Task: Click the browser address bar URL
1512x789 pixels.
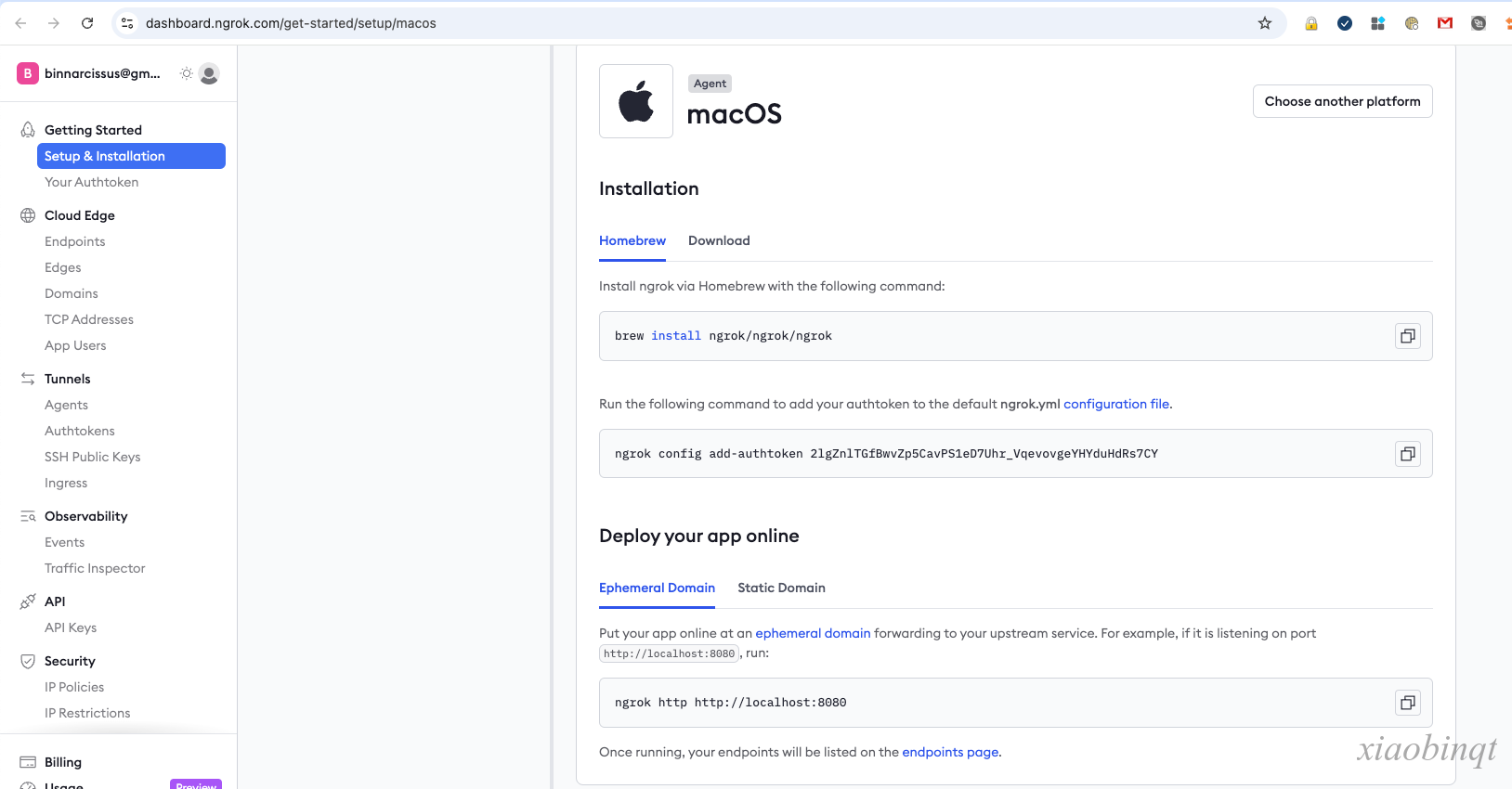Action: coord(291,23)
